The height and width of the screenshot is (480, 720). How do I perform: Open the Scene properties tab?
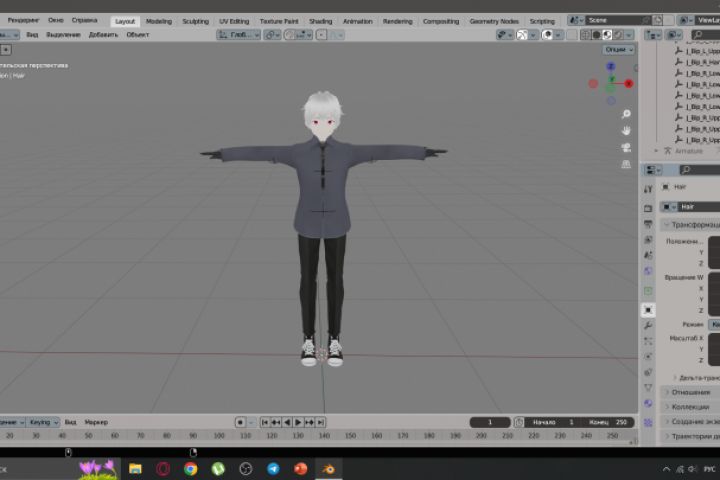(648, 255)
